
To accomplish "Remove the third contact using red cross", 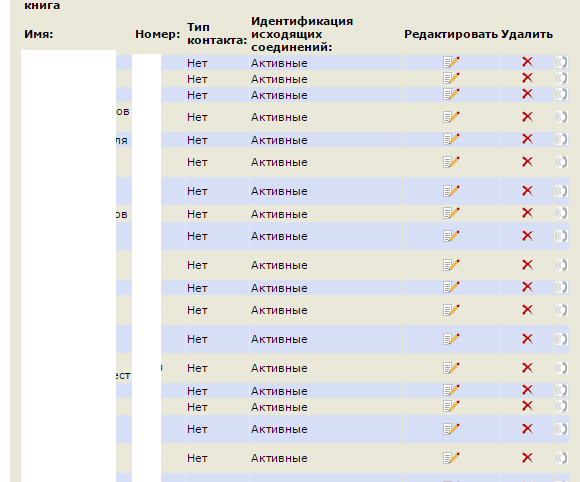I will 527,94.
